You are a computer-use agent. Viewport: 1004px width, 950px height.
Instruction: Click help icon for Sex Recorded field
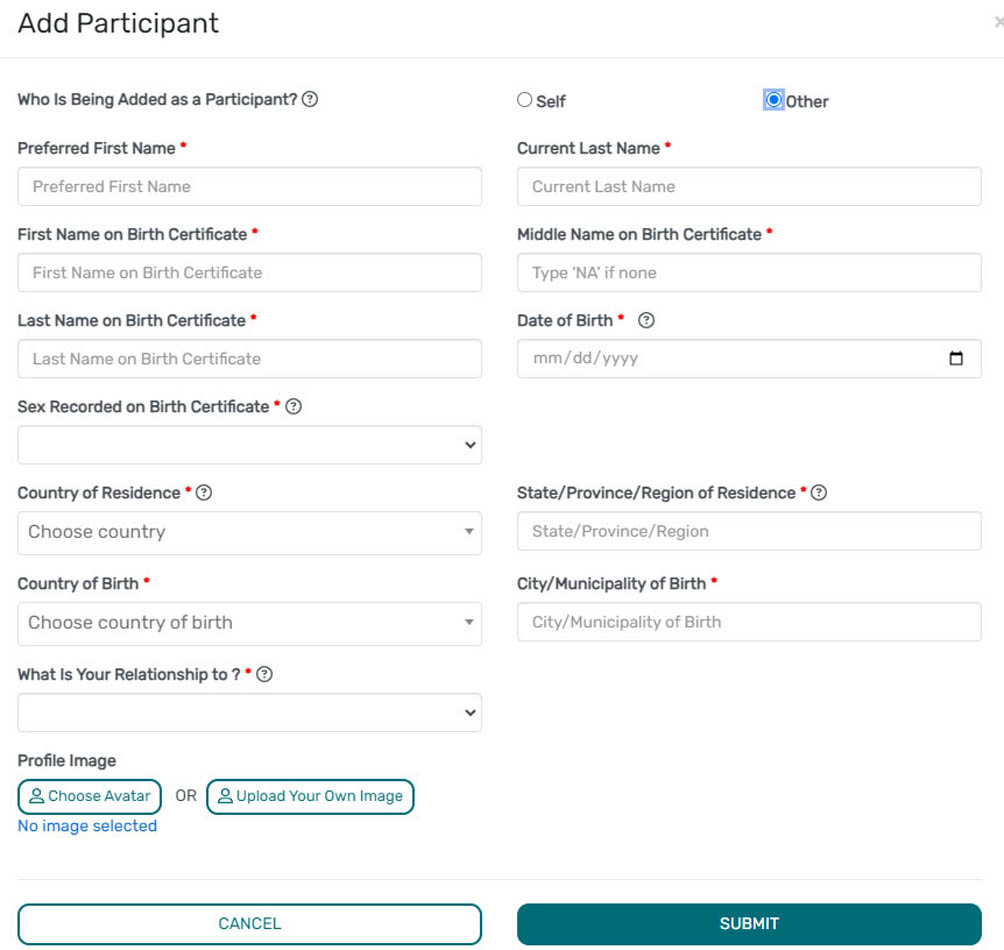[x=294, y=406]
